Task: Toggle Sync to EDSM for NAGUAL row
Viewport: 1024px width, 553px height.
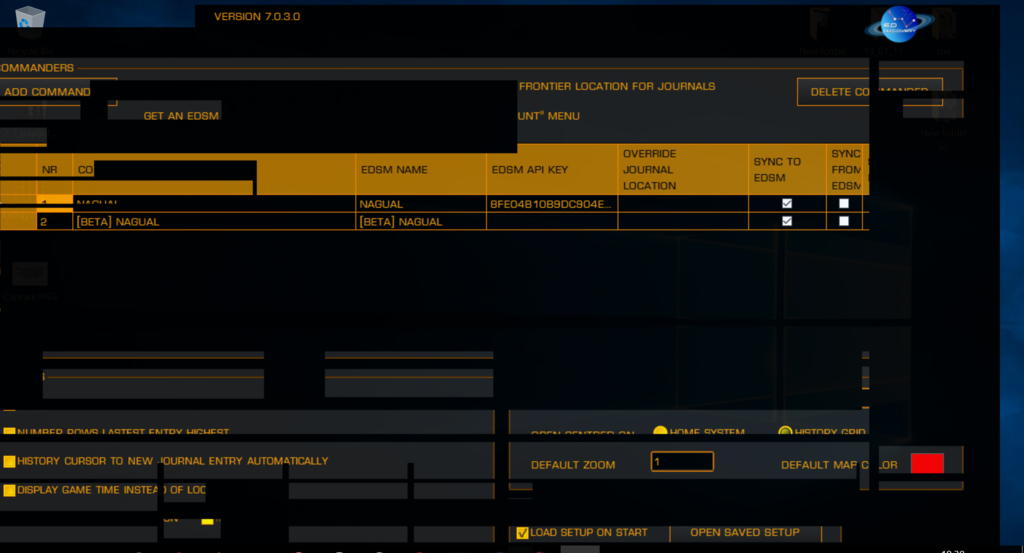Action: pyautogui.click(x=787, y=204)
